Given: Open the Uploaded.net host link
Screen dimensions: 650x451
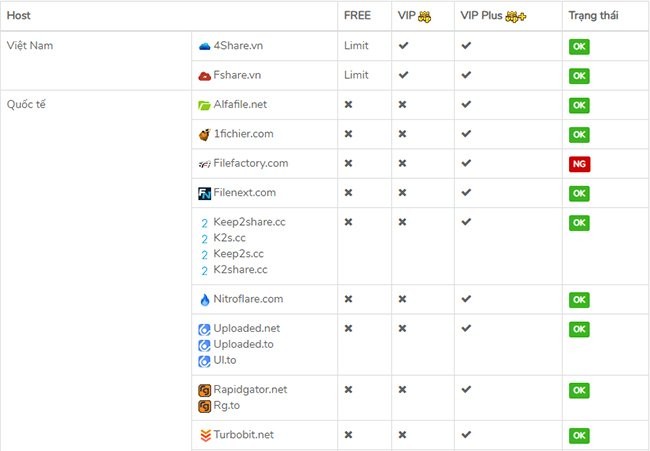Looking at the screenshot, I should (x=246, y=328).
